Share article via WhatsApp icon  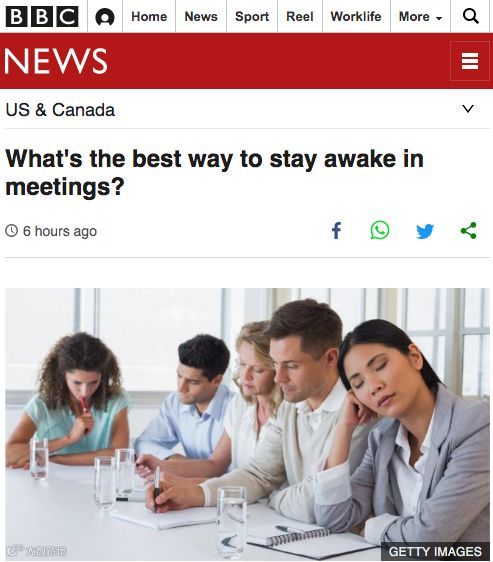point(380,230)
